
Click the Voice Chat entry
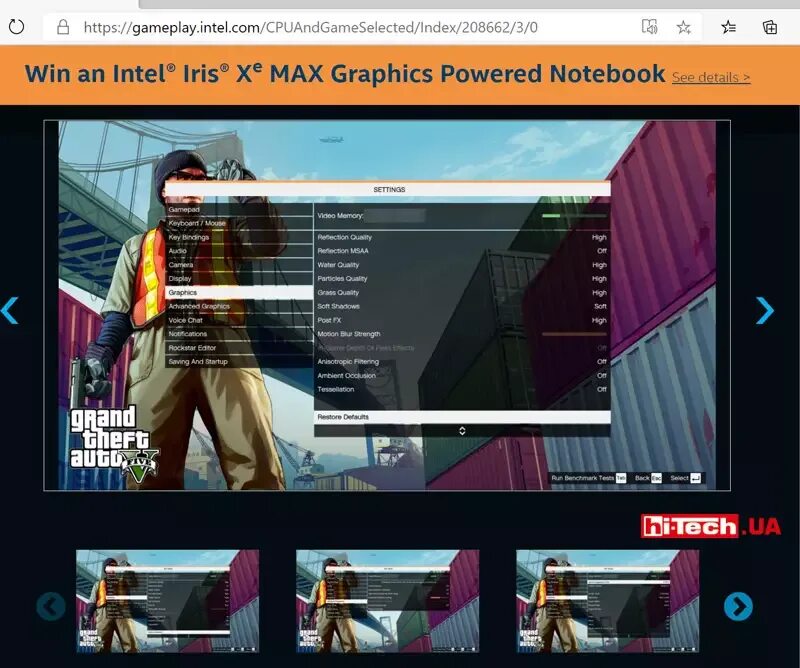[x=239, y=320]
